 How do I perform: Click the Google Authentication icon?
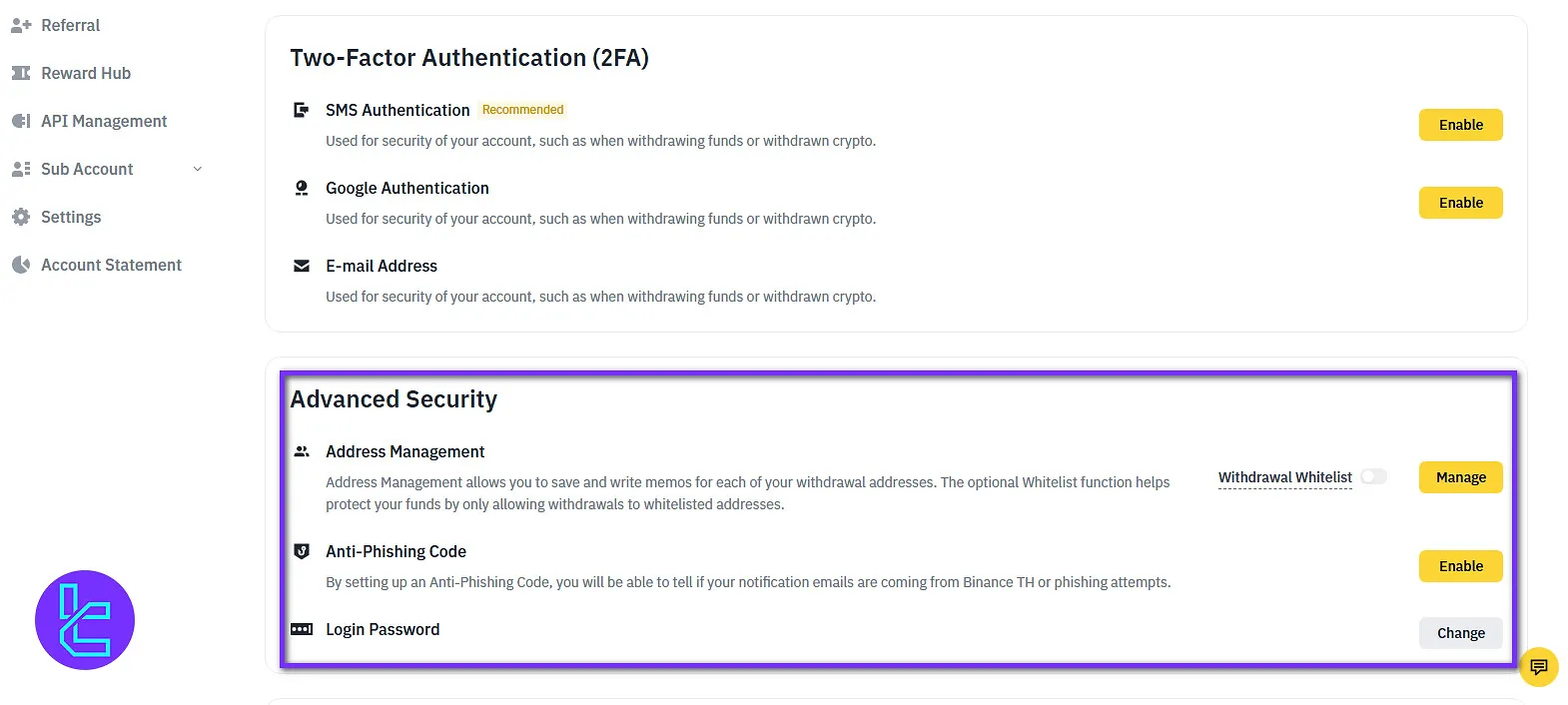pos(302,188)
